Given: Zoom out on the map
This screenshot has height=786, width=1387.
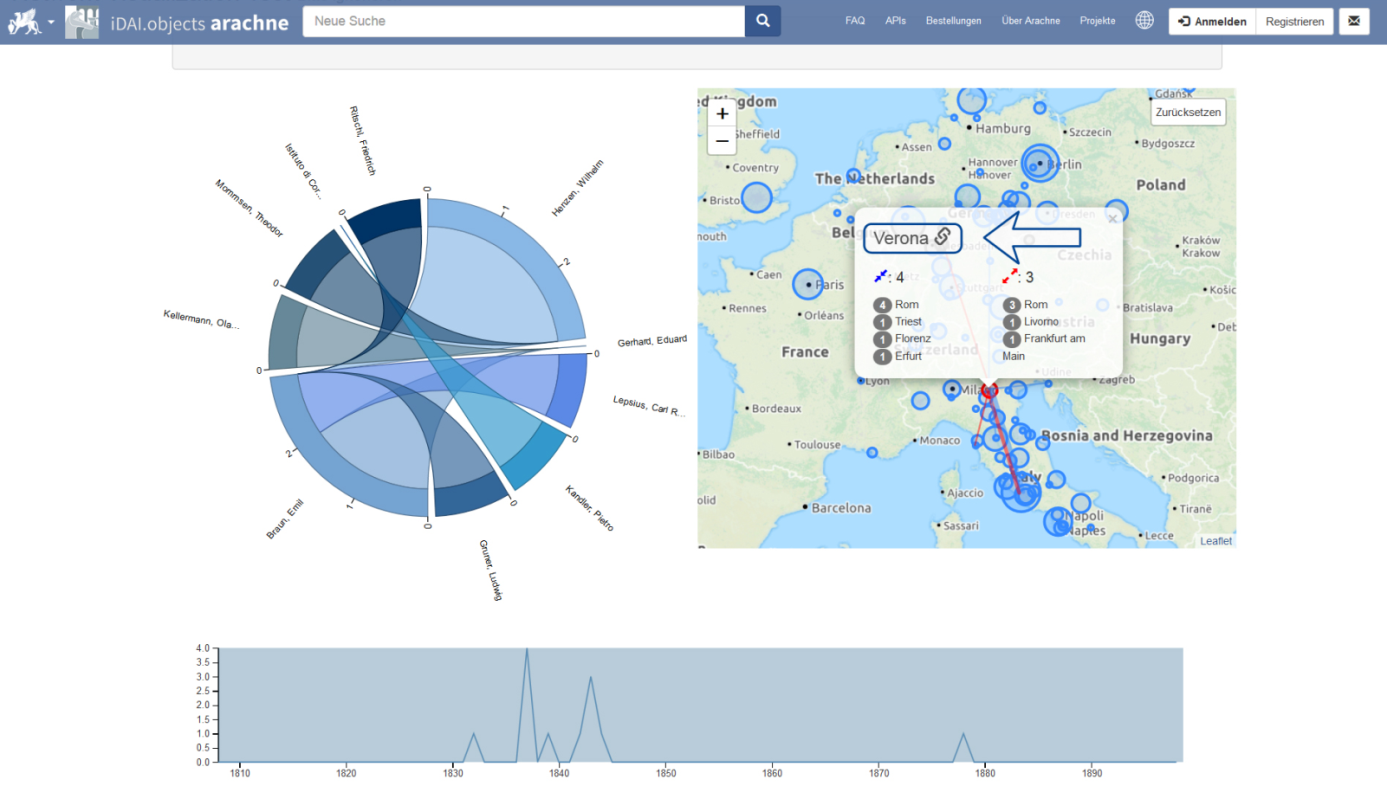Looking at the screenshot, I should tap(722, 141).
